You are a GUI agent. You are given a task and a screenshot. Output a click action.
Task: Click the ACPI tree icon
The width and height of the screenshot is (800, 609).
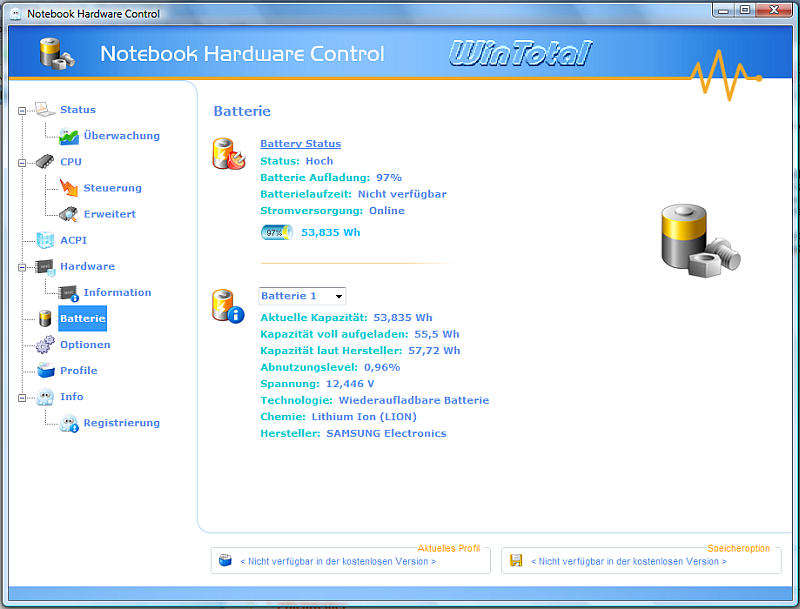tap(45, 240)
